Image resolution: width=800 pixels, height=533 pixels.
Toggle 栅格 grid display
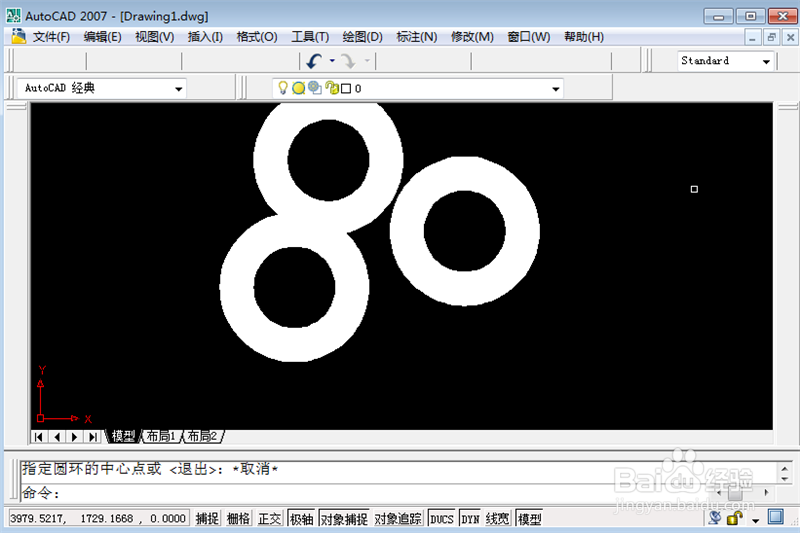(238, 519)
